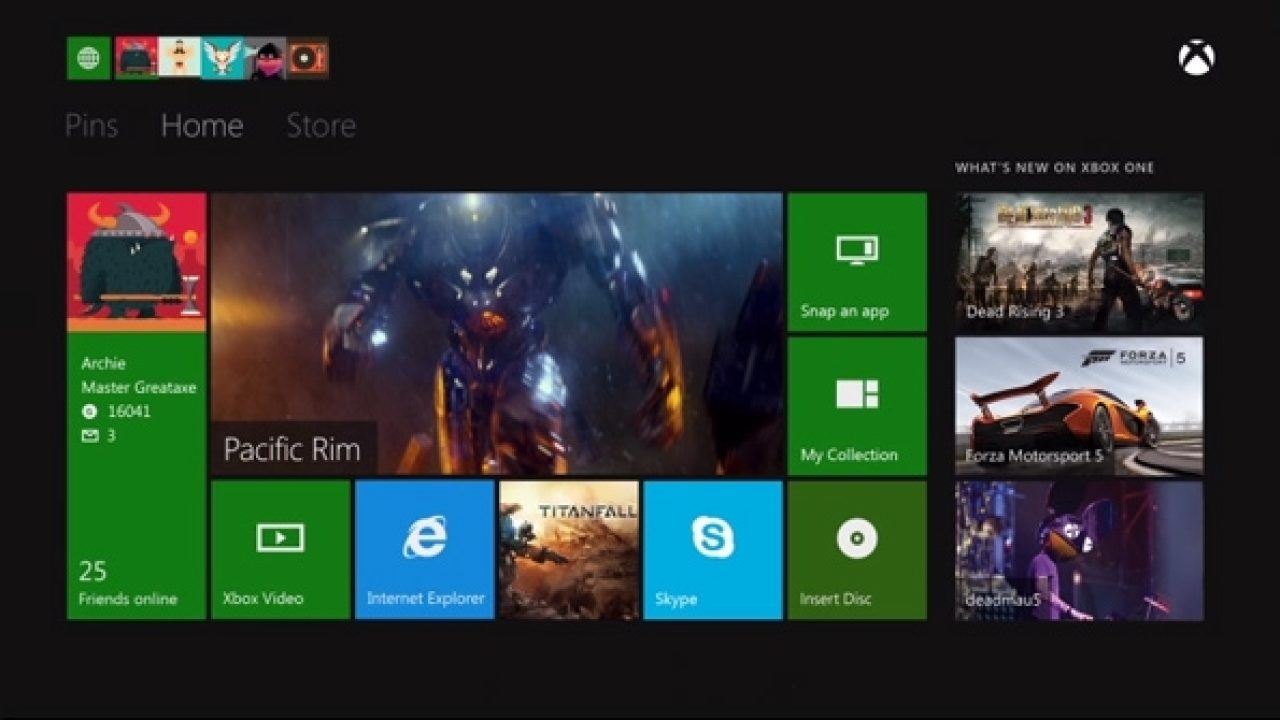The image size is (1280, 720).
Task: Switch to the Pins tab
Action: (x=91, y=126)
